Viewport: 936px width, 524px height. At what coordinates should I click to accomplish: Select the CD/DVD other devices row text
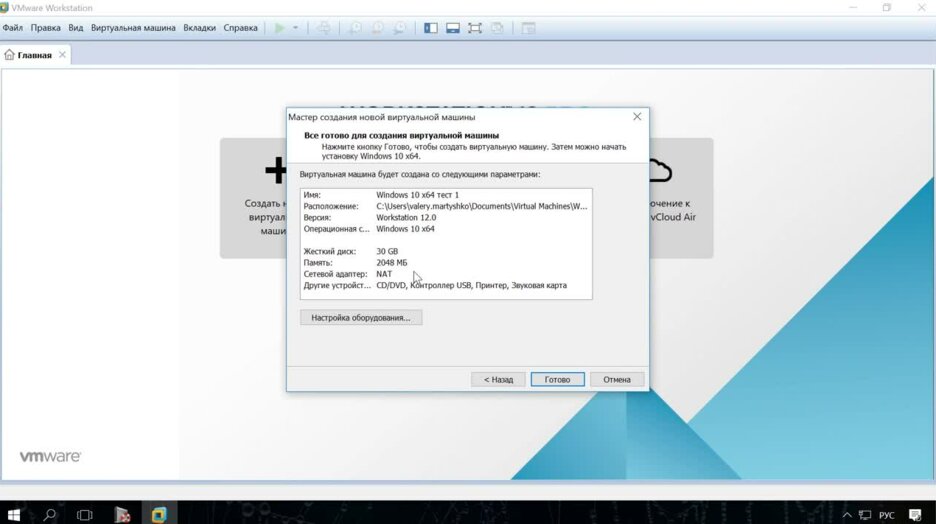[x=472, y=286]
